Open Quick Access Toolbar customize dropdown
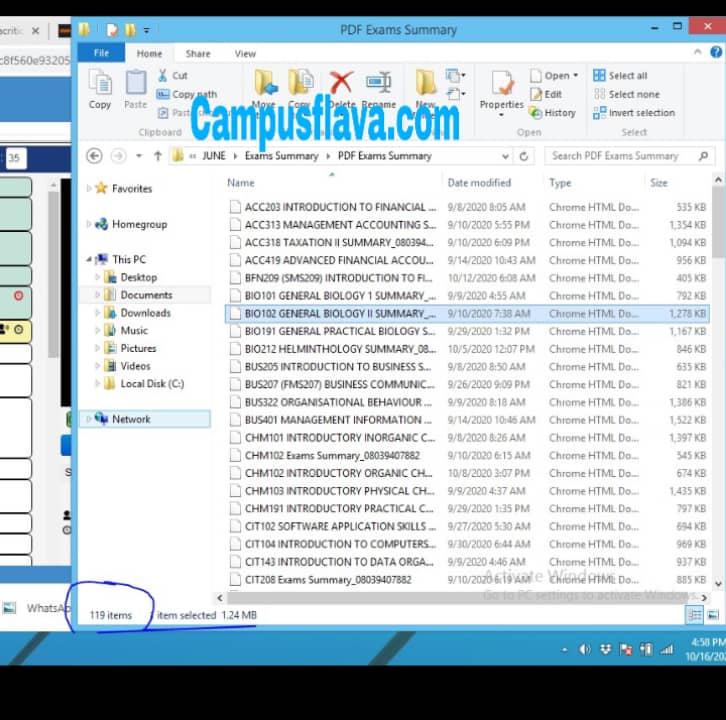The height and width of the screenshot is (720, 726). pos(146,31)
